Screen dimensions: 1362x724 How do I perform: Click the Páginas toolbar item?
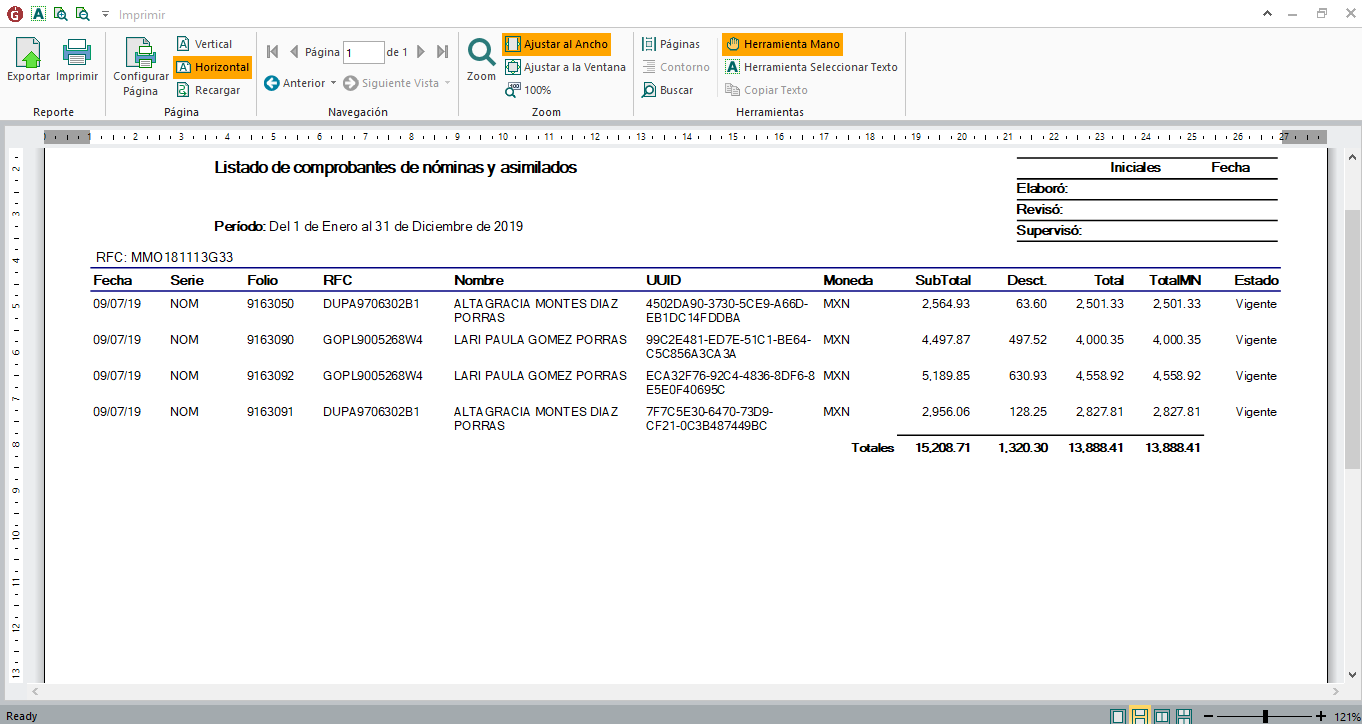point(670,44)
